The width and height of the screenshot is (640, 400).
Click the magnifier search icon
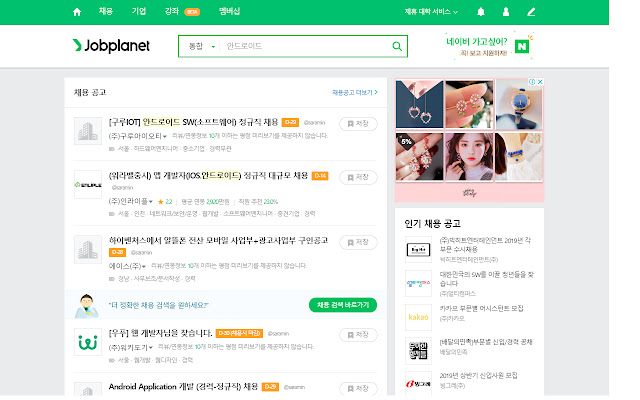click(397, 46)
